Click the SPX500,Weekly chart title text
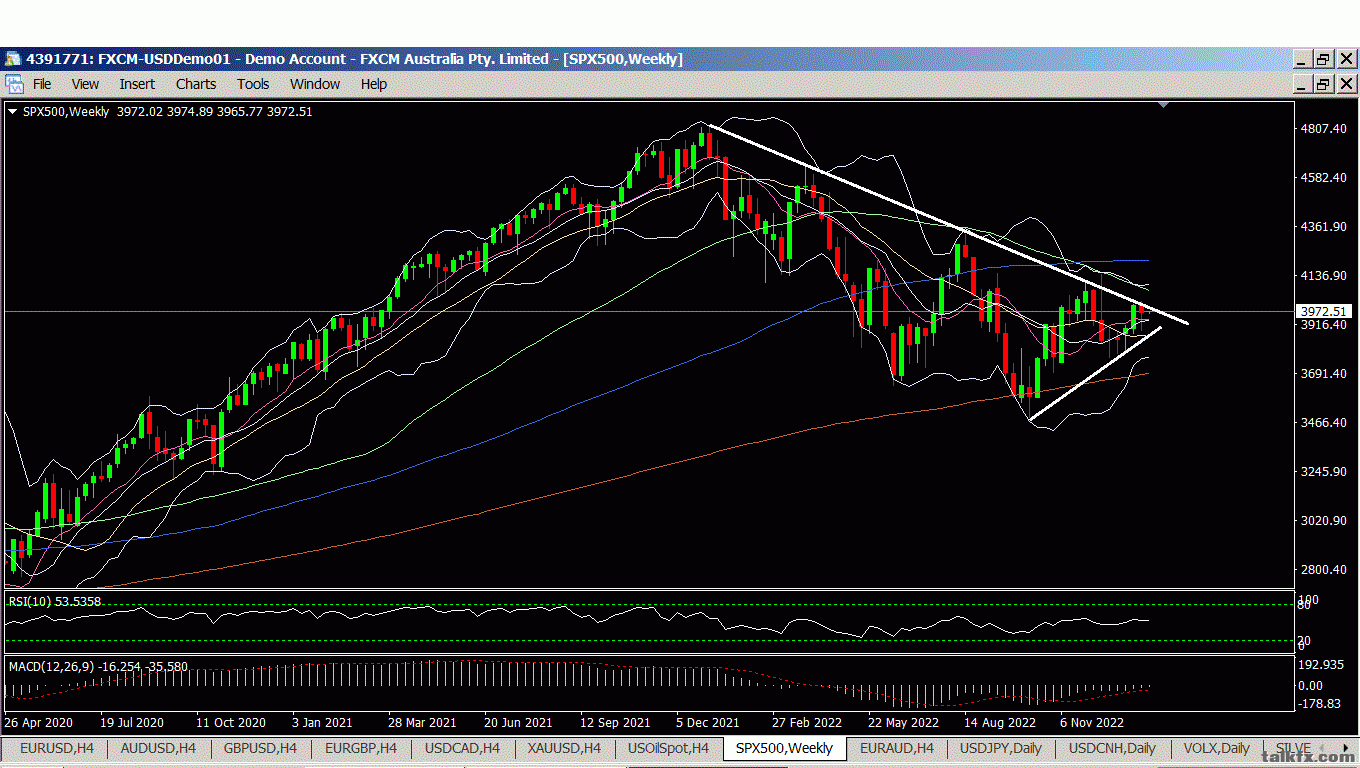Viewport: 1360px width, 768px height. (66, 112)
